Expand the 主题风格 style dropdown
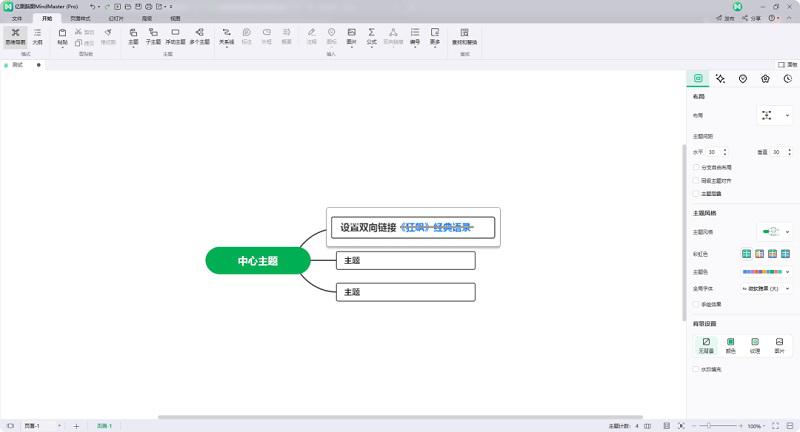The image size is (800, 432). tap(773, 232)
